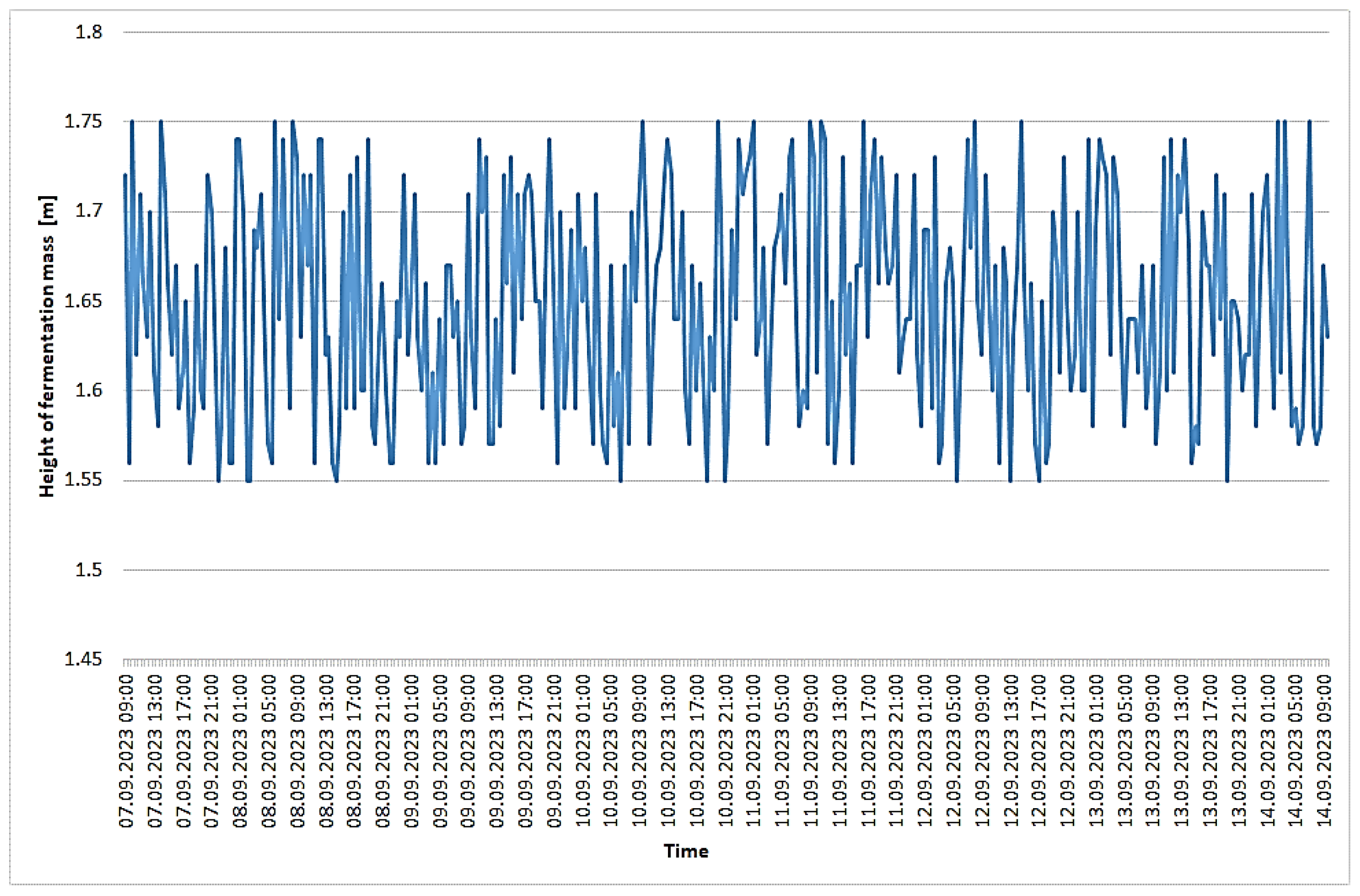Image resolution: width=1360 pixels, height=896 pixels.
Task: Click the '14.09.2023 09:00' time label
Action: (1325, 750)
